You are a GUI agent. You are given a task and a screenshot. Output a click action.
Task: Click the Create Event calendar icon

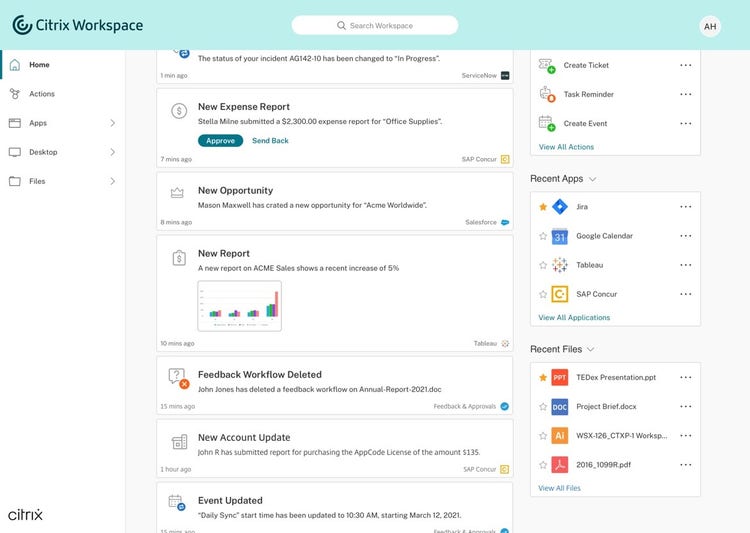click(547, 123)
